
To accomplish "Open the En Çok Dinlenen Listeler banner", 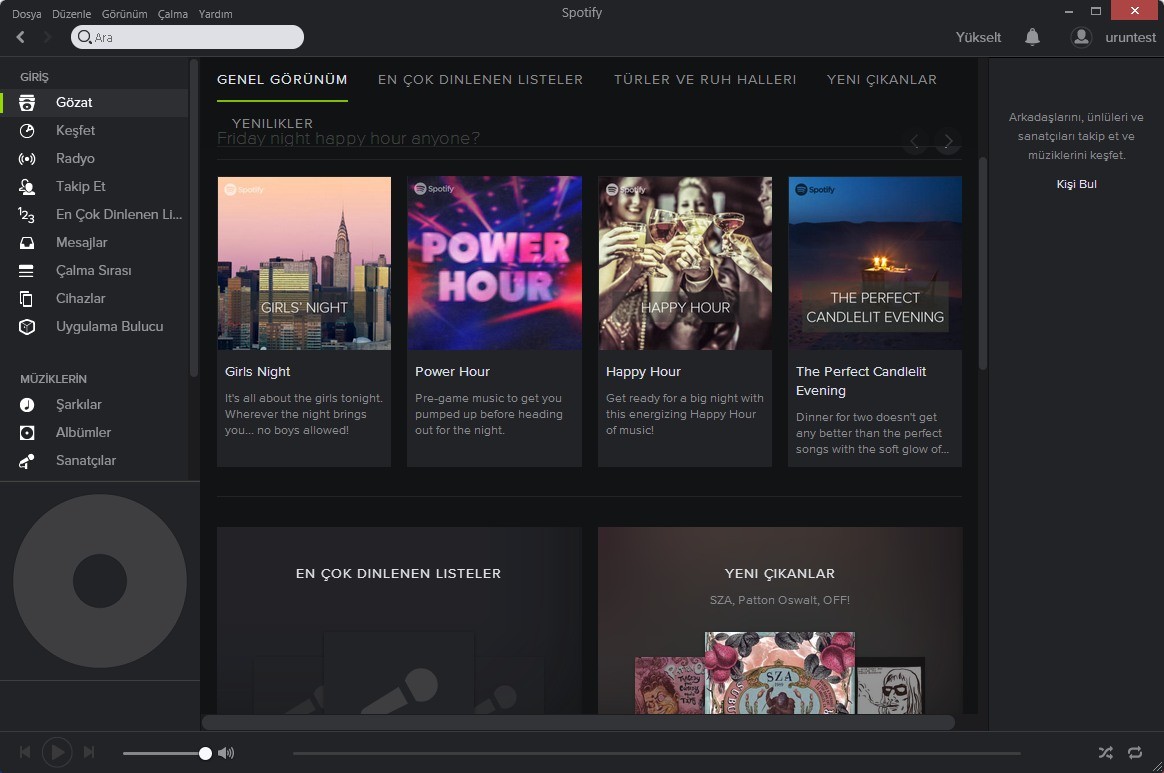I will pyautogui.click(x=399, y=621).
